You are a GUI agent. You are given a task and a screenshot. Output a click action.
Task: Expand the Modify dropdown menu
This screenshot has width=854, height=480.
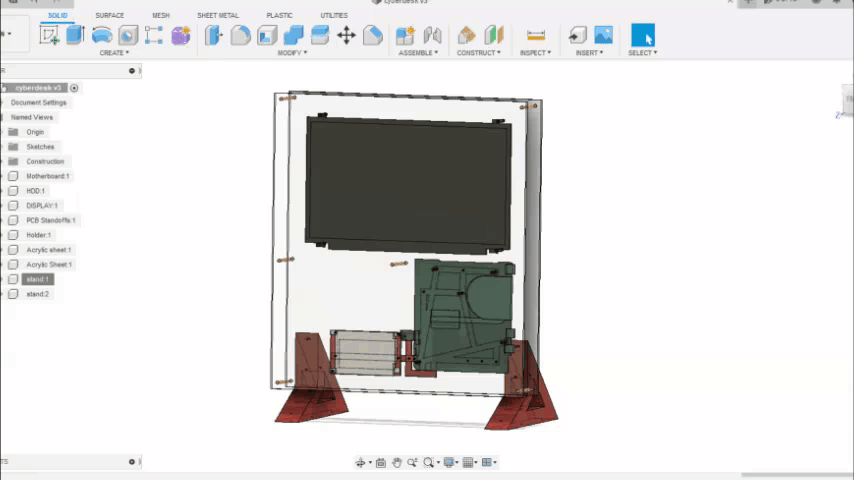pyautogui.click(x=291, y=53)
